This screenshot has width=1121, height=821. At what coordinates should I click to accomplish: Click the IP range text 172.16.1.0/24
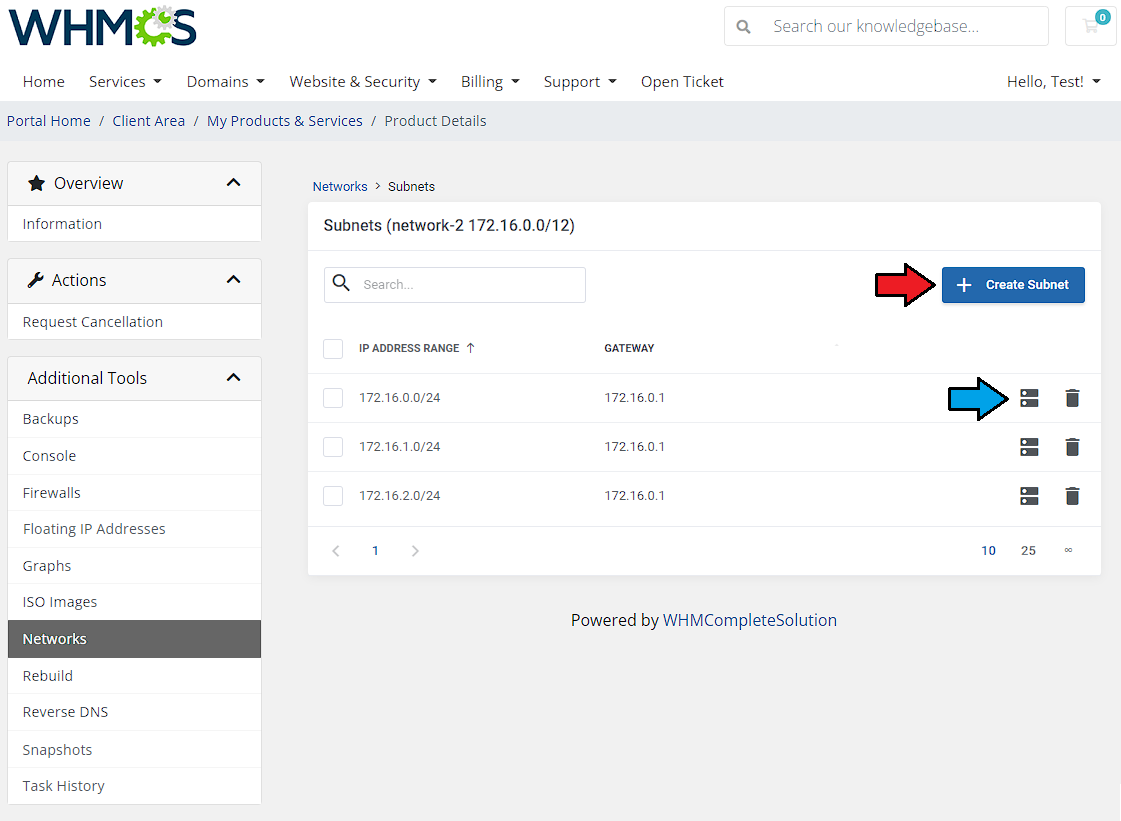(400, 447)
